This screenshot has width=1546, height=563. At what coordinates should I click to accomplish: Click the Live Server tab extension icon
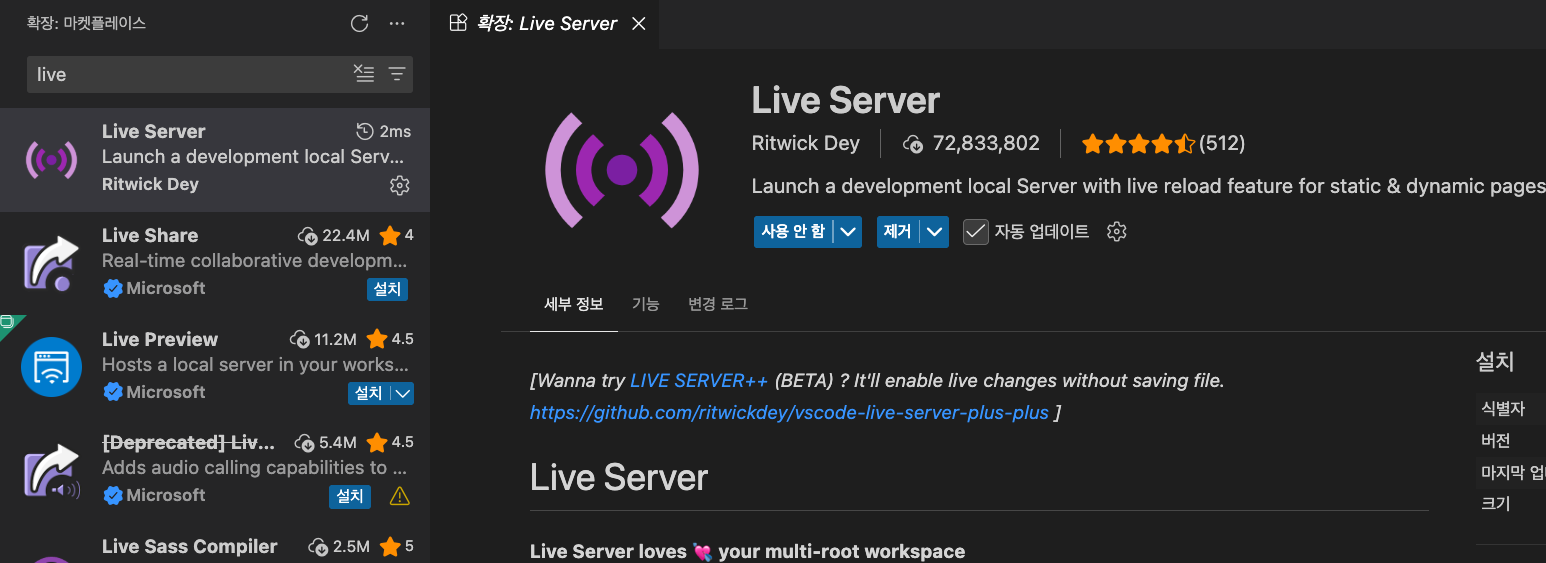[x=458, y=23]
